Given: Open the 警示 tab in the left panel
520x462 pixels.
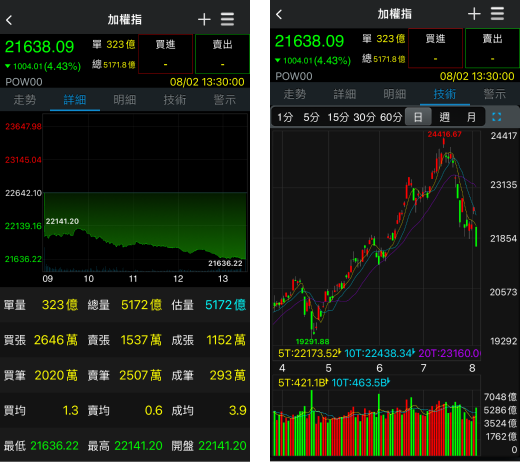Looking at the screenshot, I should [225, 100].
